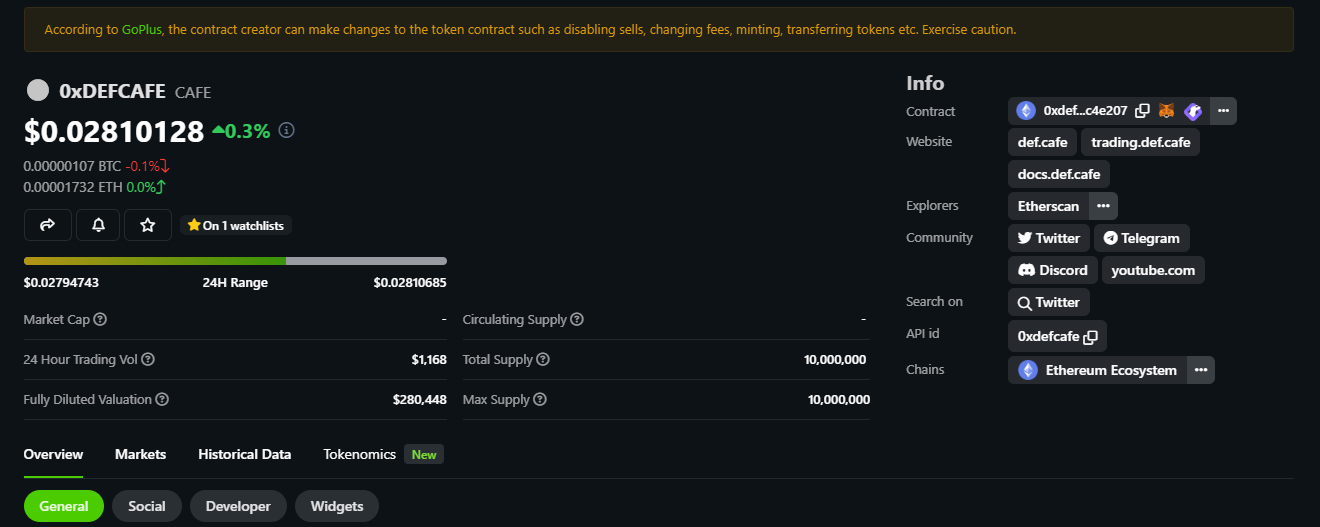Copy the contract address icon
This screenshot has width=1320, height=527.
[1142, 111]
